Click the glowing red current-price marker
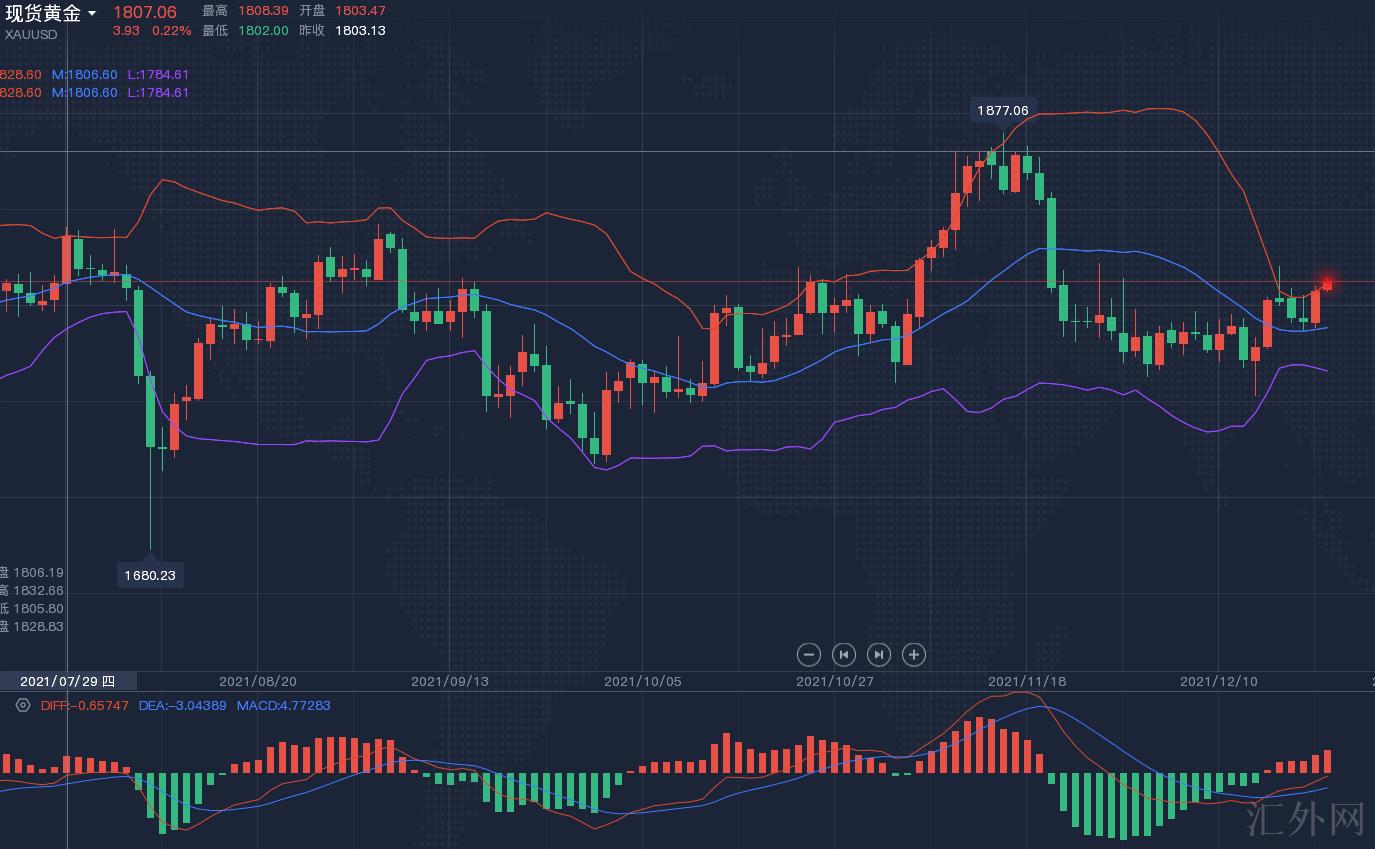The image size is (1375, 849). click(1327, 284)
